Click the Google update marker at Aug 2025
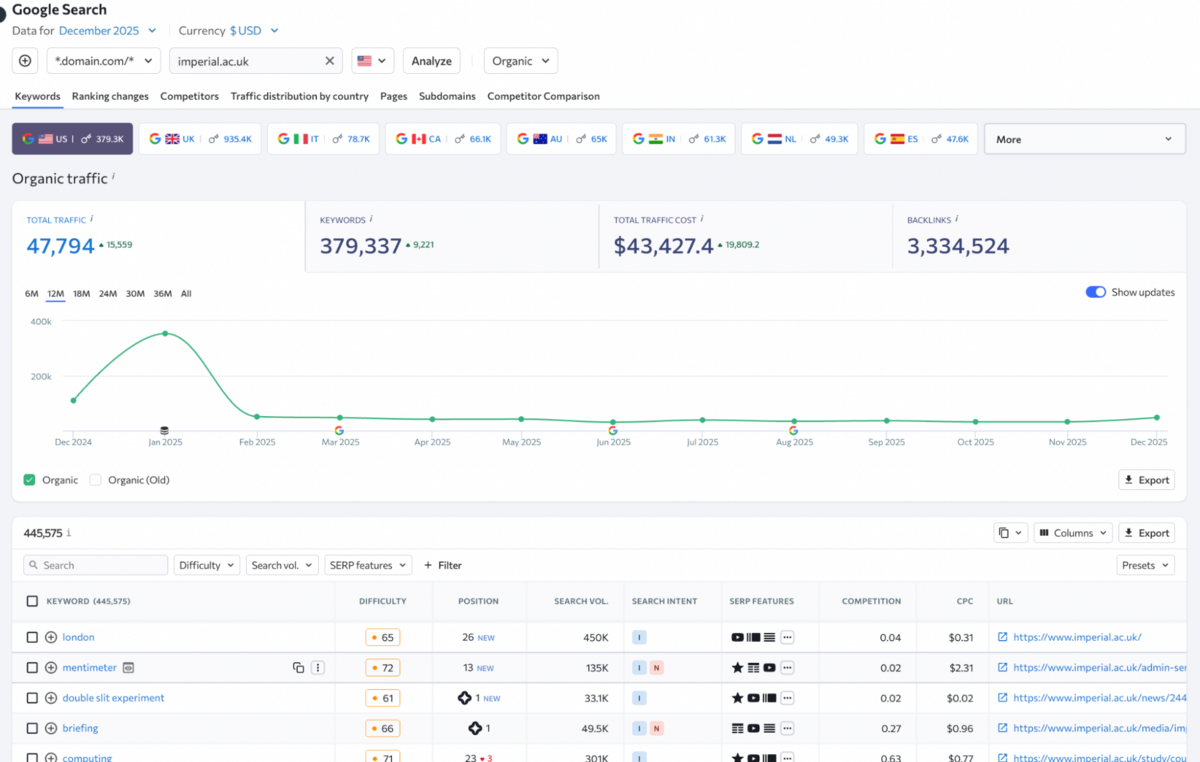The image size is (1200, 762). [x=793, y=430]
